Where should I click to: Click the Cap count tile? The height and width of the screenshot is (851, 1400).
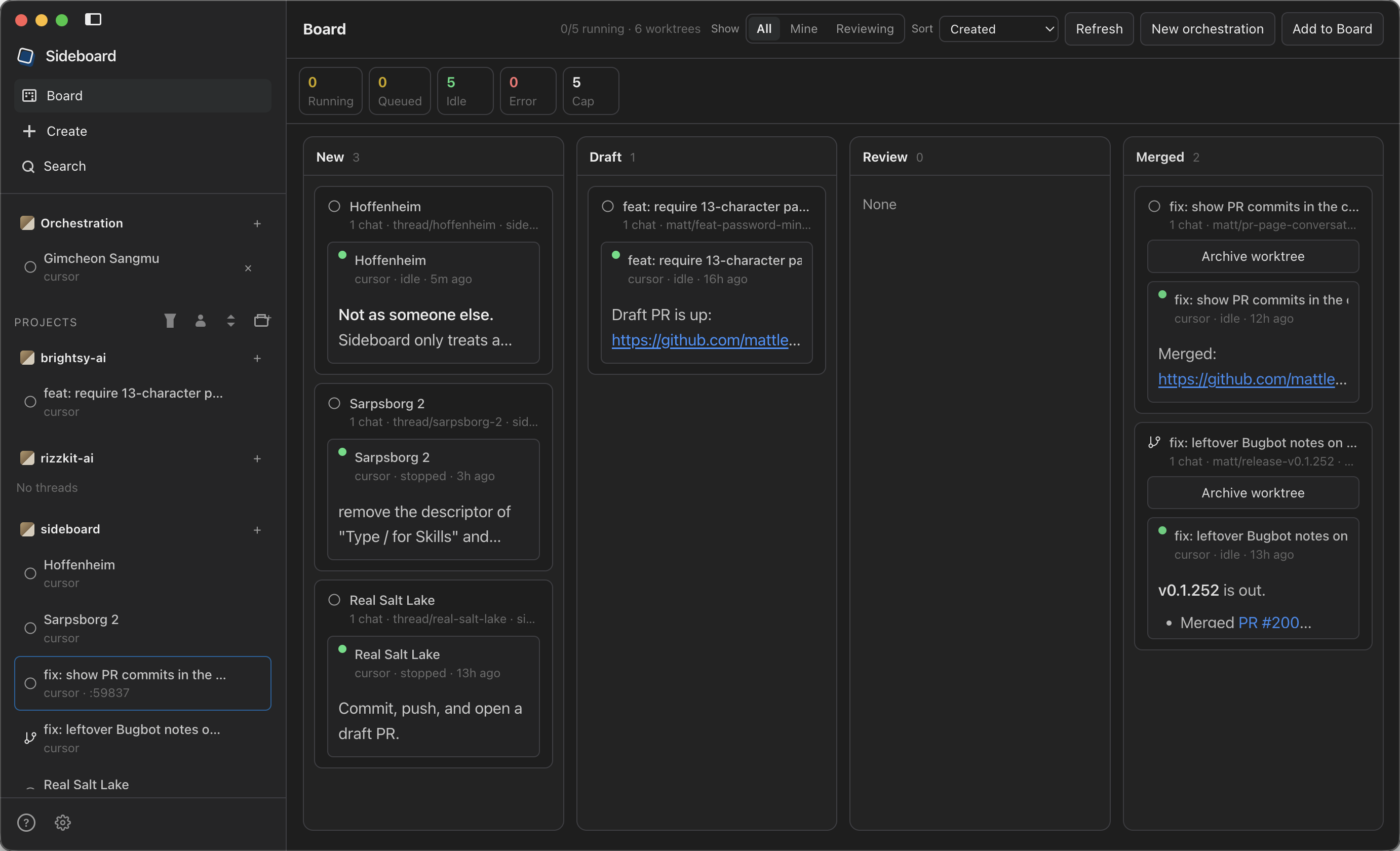[x=591, y=91]
